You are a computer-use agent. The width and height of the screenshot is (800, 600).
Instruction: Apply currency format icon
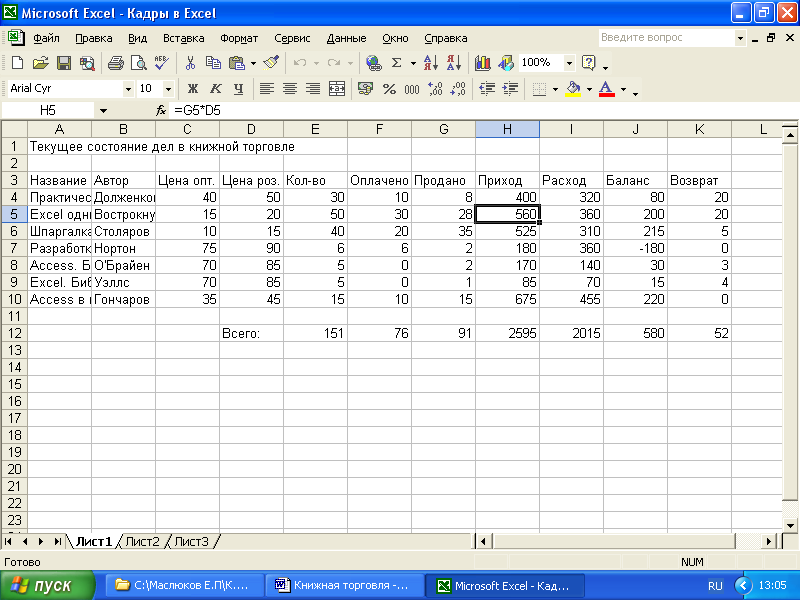365,89
